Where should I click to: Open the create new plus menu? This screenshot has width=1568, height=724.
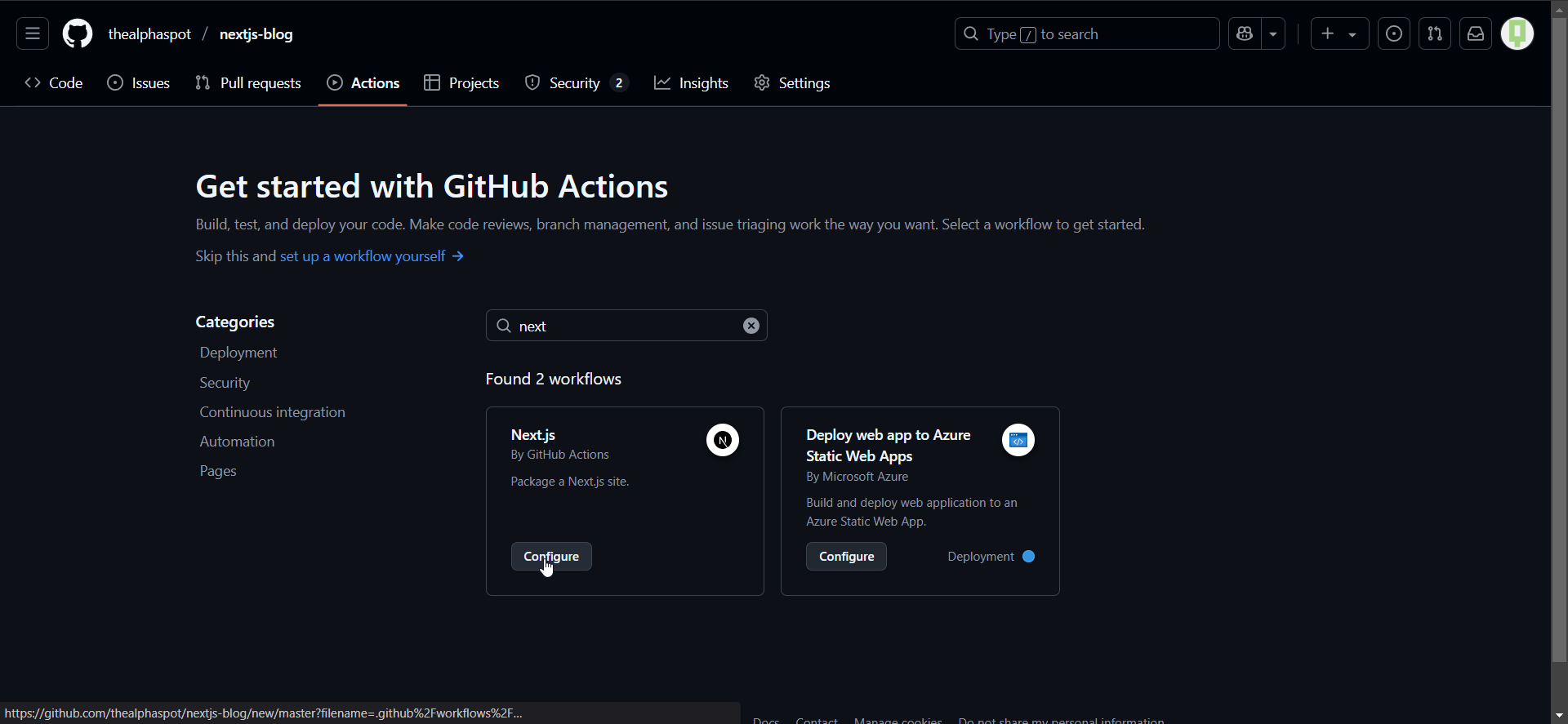pos(1339,33)
